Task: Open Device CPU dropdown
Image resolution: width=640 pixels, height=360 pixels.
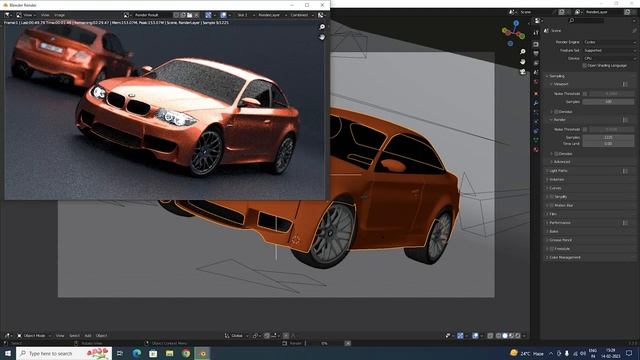Action: 609,58
